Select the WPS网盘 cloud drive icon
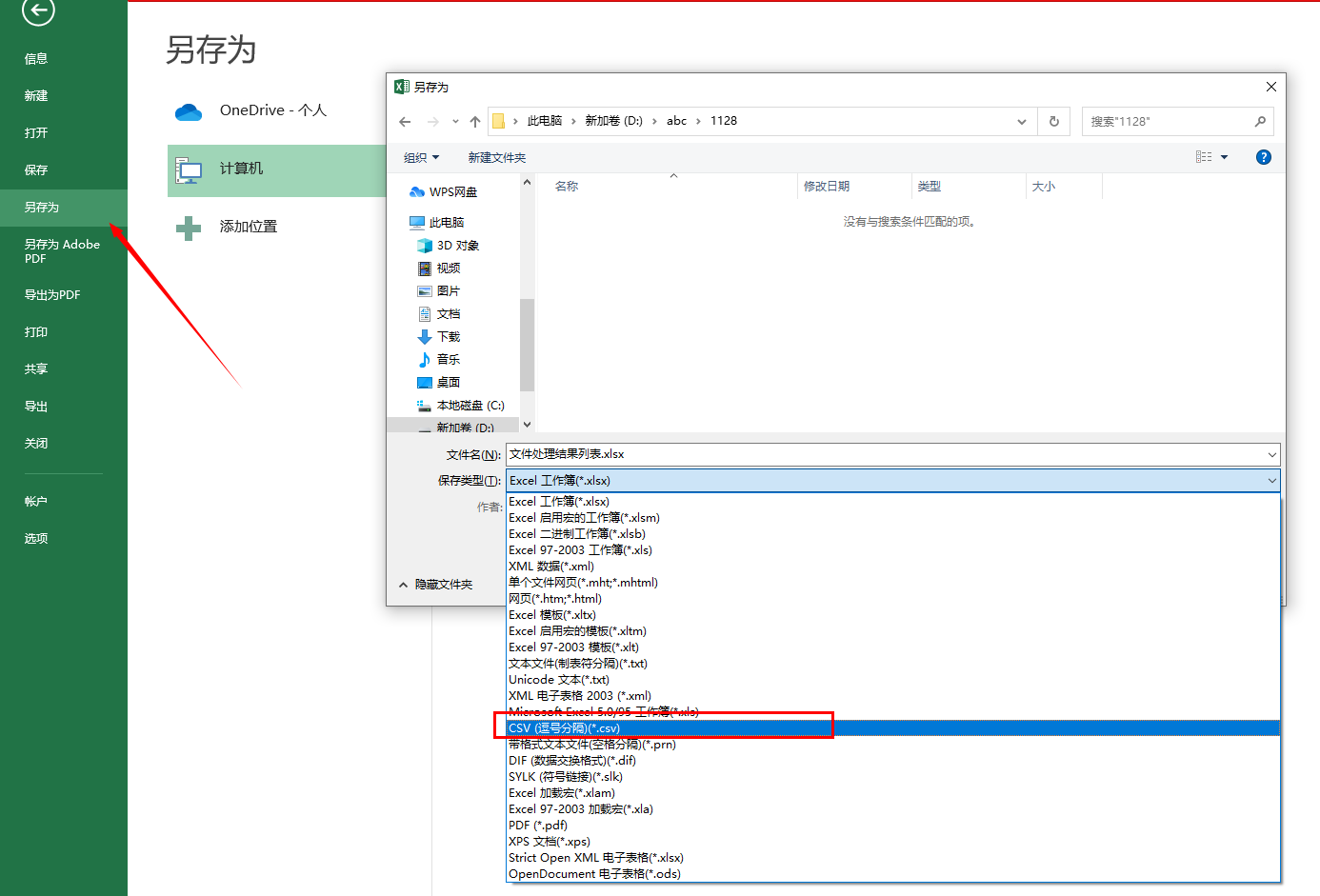Image resolution: width=1320 pixels, height=896 pixels. [415, 190]
